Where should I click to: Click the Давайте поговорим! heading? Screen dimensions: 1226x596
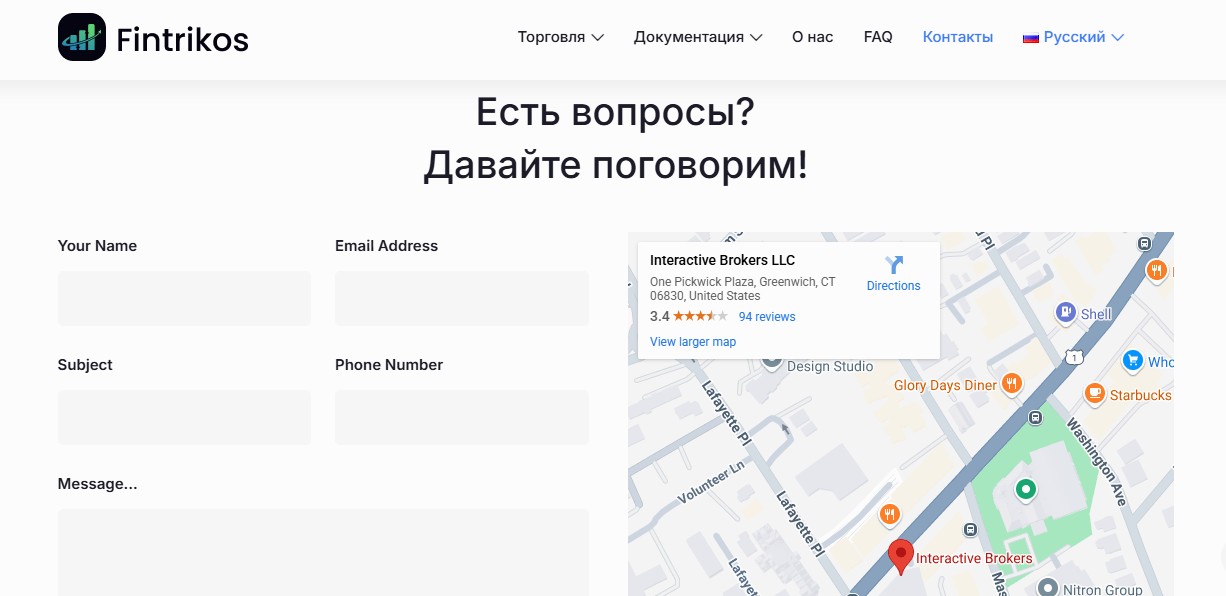click(x=615, y=164)
